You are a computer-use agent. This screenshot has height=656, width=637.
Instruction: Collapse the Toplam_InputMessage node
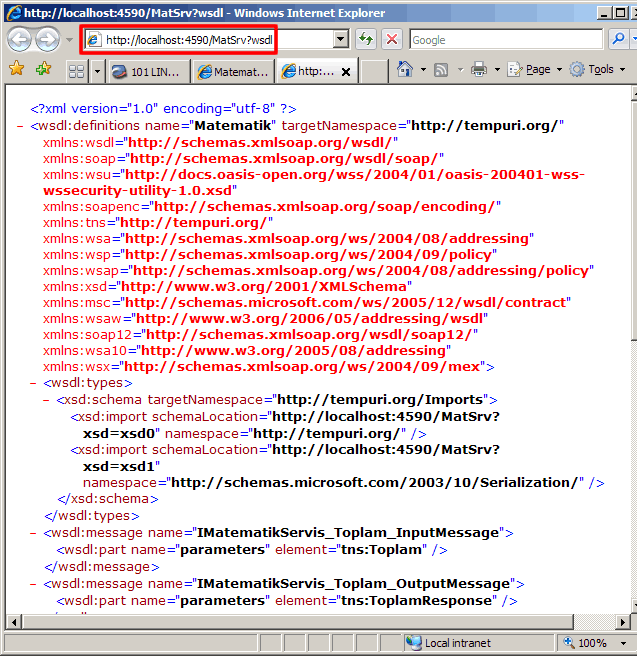click(x=34, y=533)
